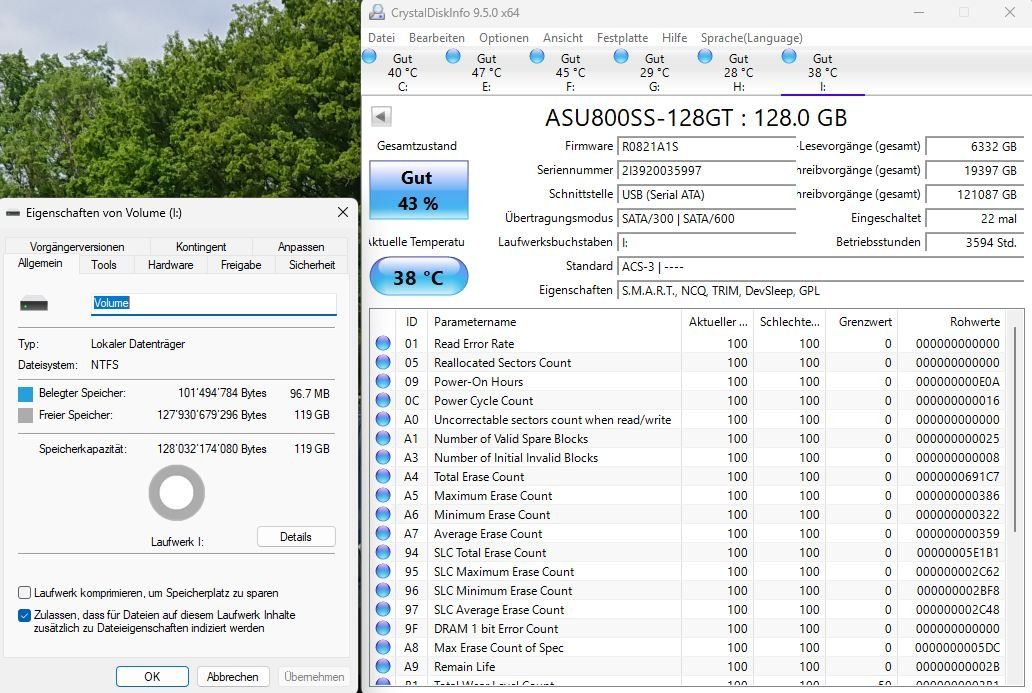The image size is (1032, 693).
Task: Click status orb of Number of Valid Spare Blocks row
Action: click(x=383, y=438)
